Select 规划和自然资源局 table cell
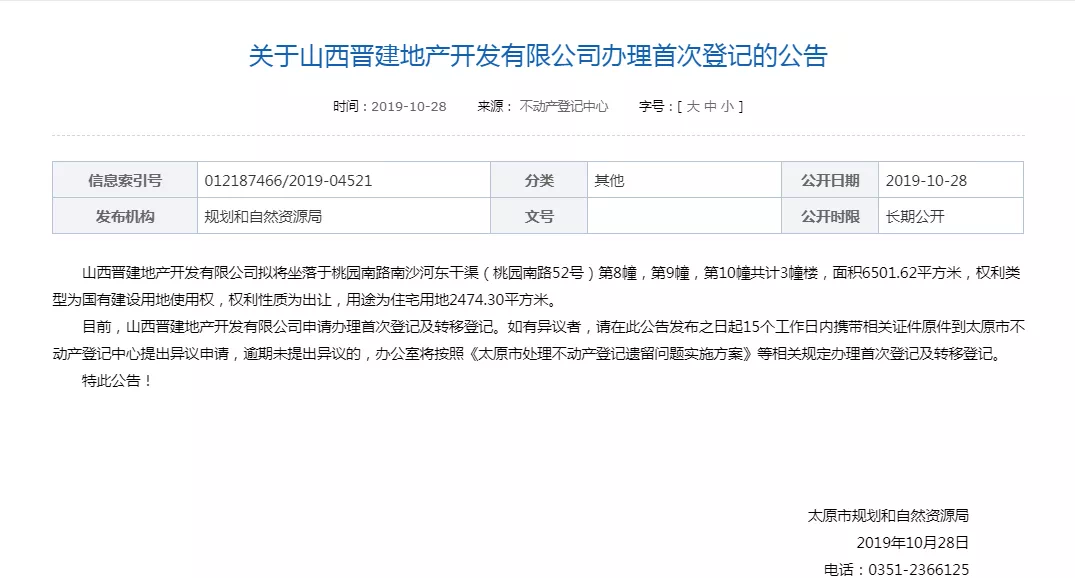Viewport: 1075px width, 578px height. [x=344, y=216]
